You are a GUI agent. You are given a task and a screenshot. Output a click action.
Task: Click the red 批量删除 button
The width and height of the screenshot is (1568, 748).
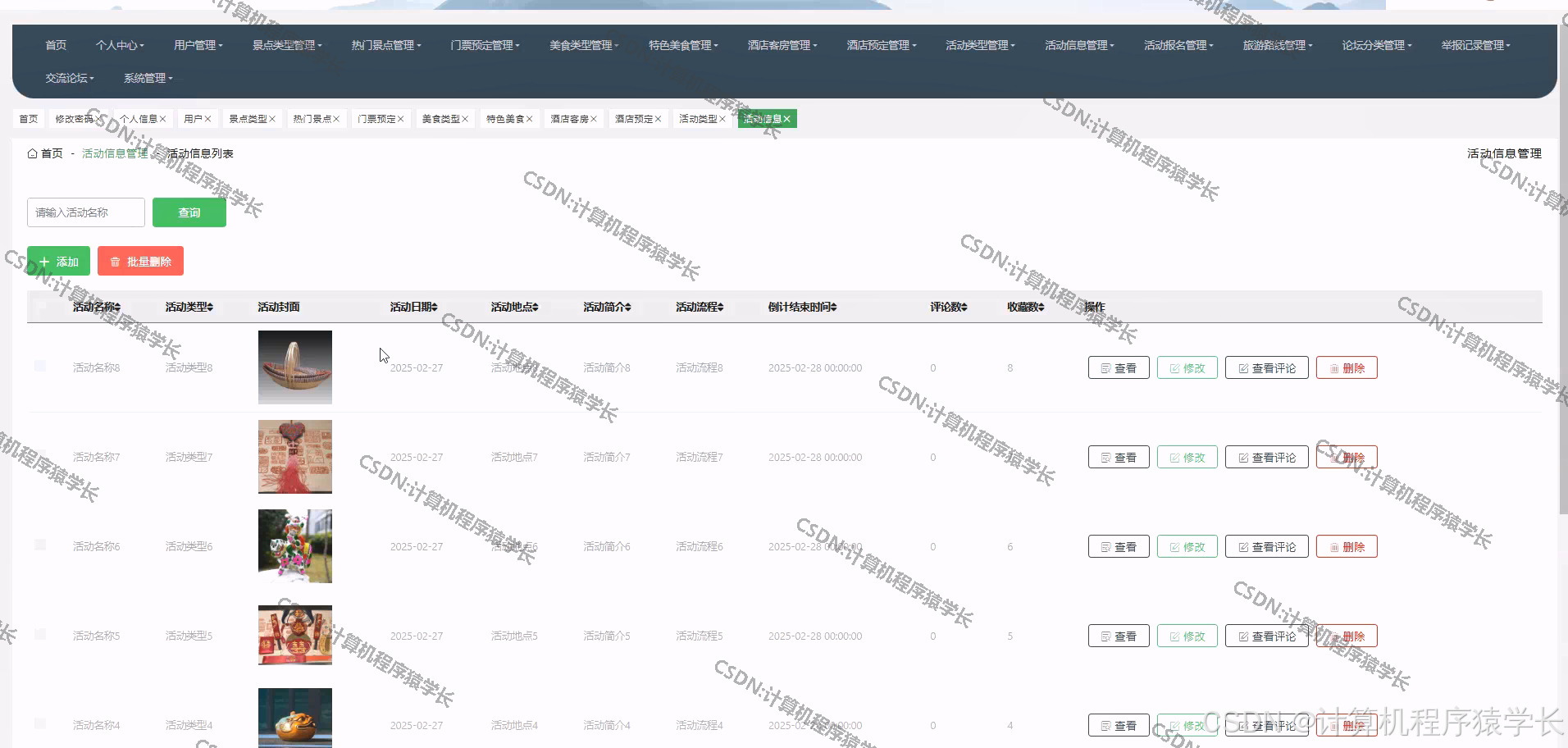140,262
